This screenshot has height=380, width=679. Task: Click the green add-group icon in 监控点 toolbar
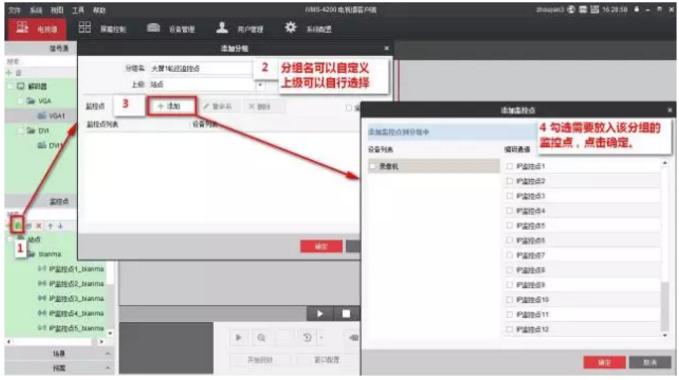[17, 225]
